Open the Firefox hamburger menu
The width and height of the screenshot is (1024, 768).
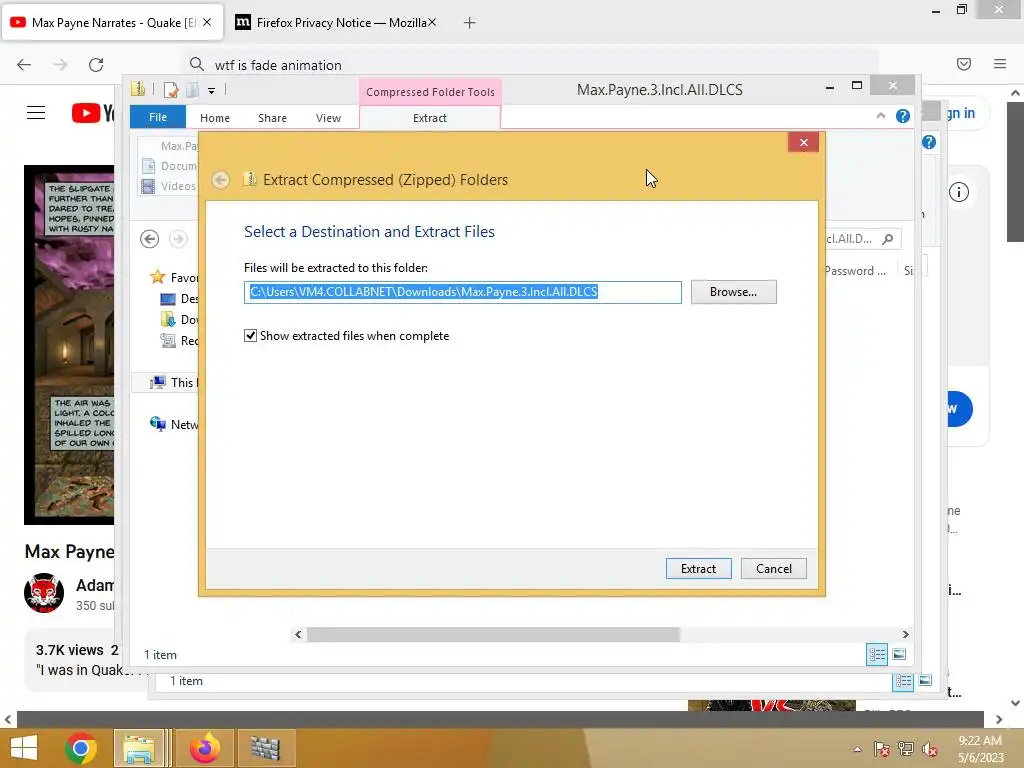(x=999, y=63)
